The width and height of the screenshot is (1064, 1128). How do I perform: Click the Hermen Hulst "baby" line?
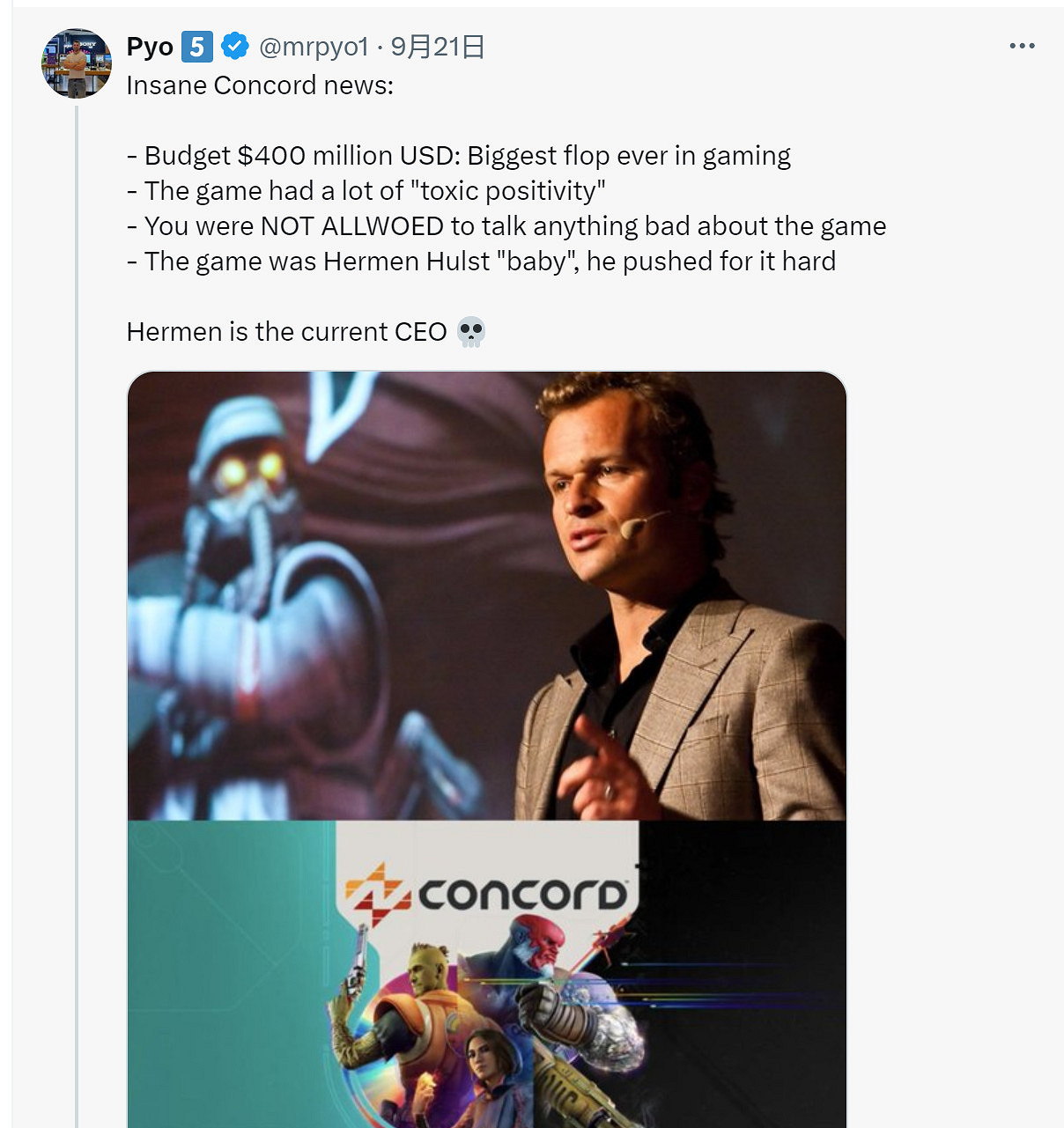(481, 262)
